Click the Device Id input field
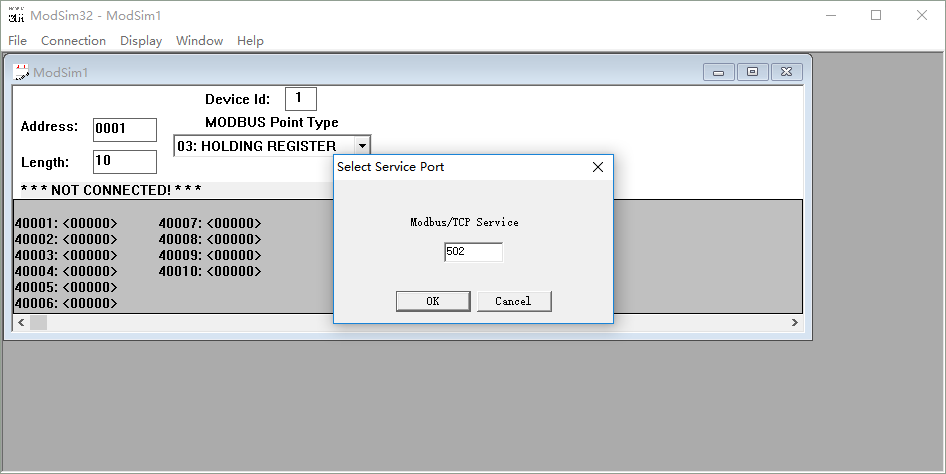 pos(300,99)
